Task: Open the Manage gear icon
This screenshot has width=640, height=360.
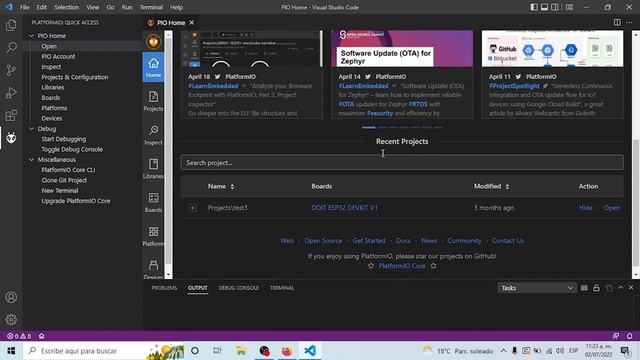Action: [x=11, y=319]
